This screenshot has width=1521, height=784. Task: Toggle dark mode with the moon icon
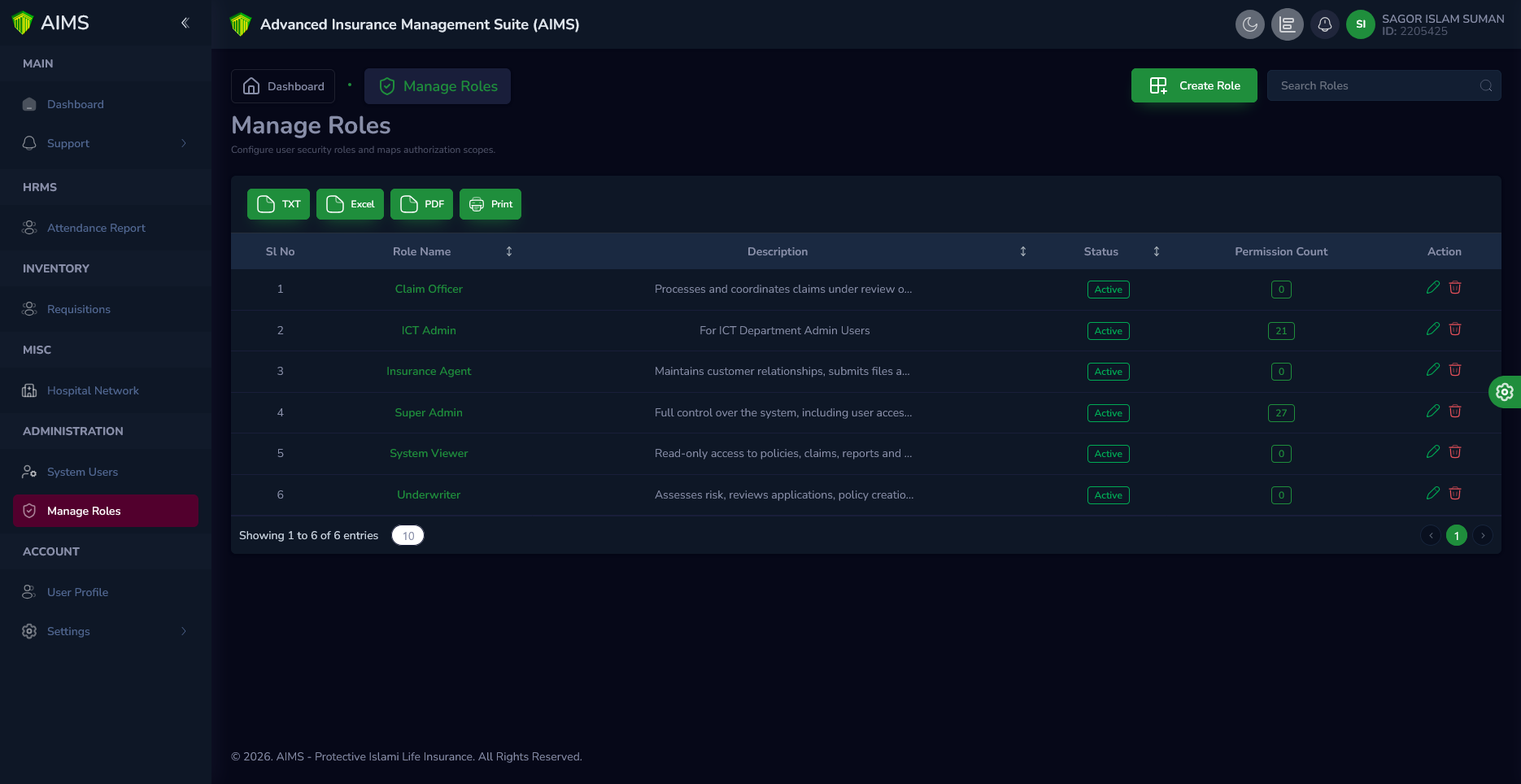1250,24
